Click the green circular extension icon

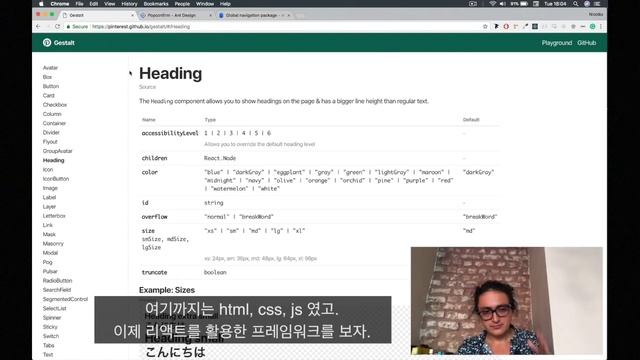click(x=592, y=27)
